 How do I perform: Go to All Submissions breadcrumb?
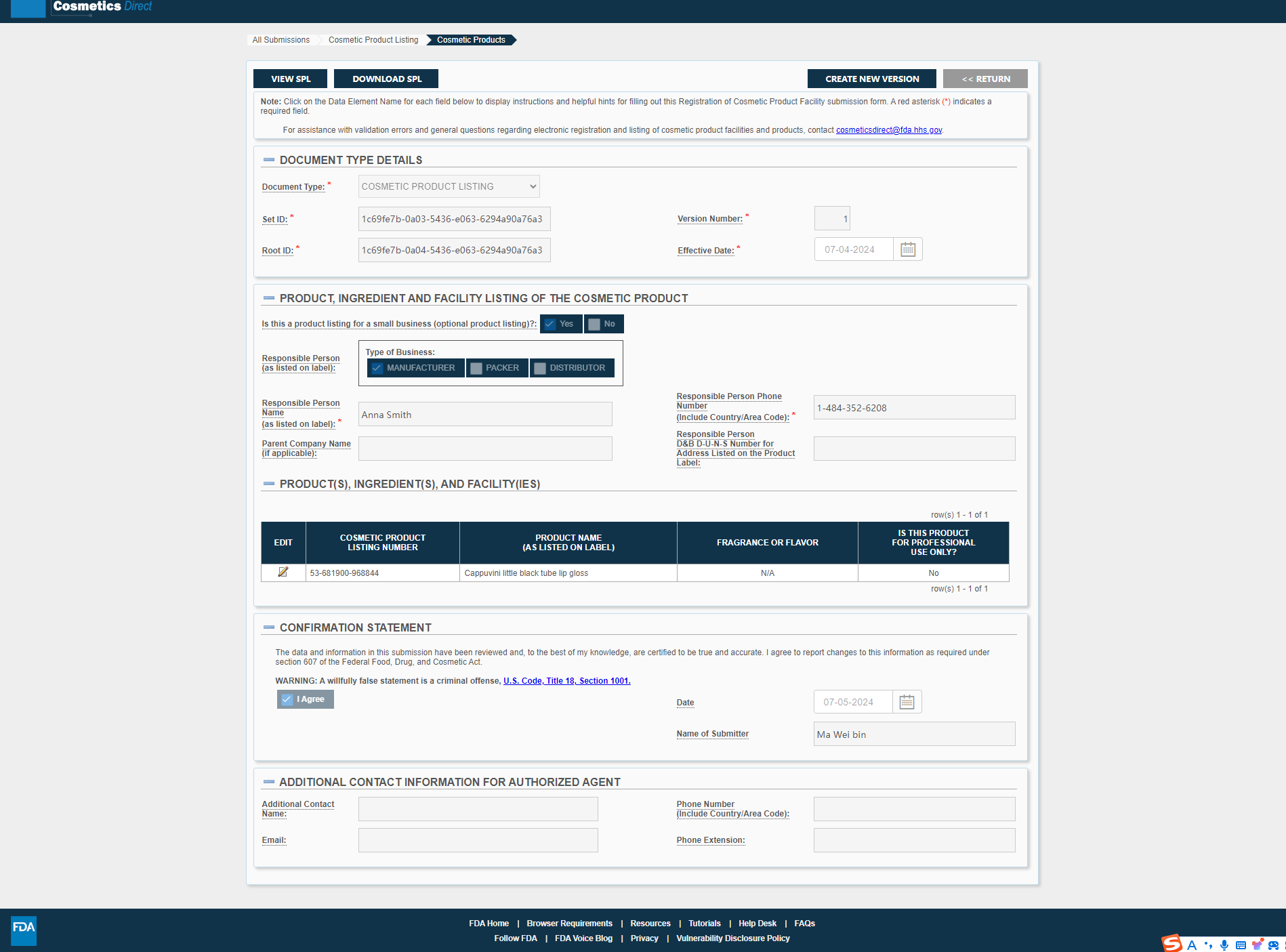(281, 41)
